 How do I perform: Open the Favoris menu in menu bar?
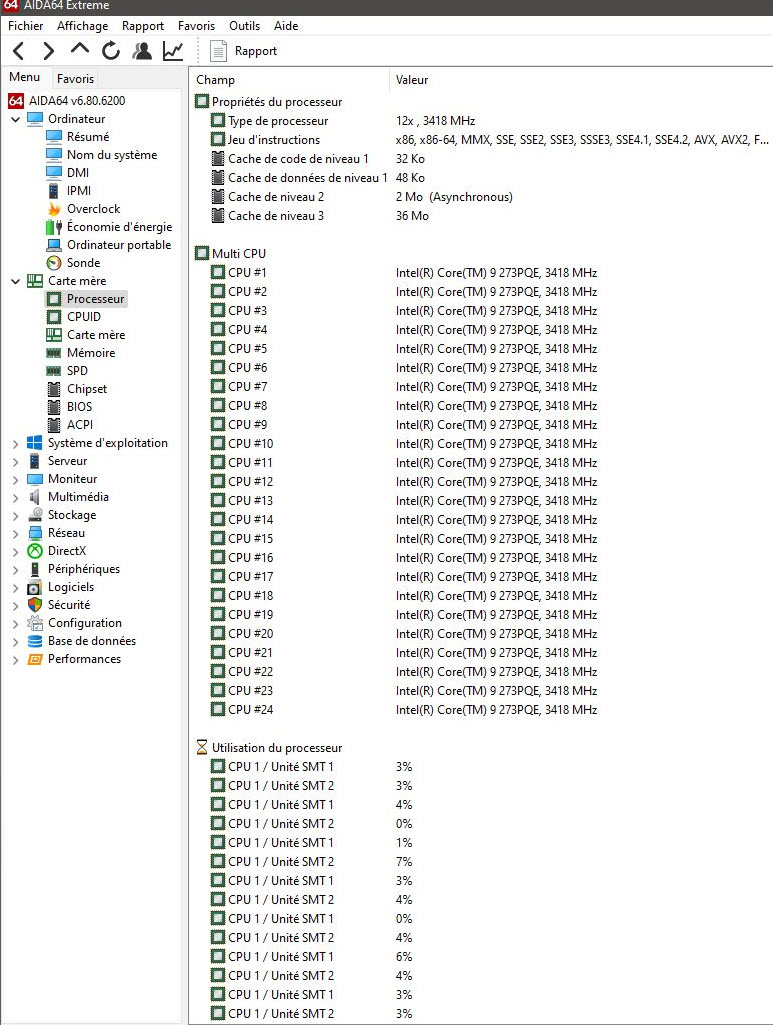(x=196, y=25)
